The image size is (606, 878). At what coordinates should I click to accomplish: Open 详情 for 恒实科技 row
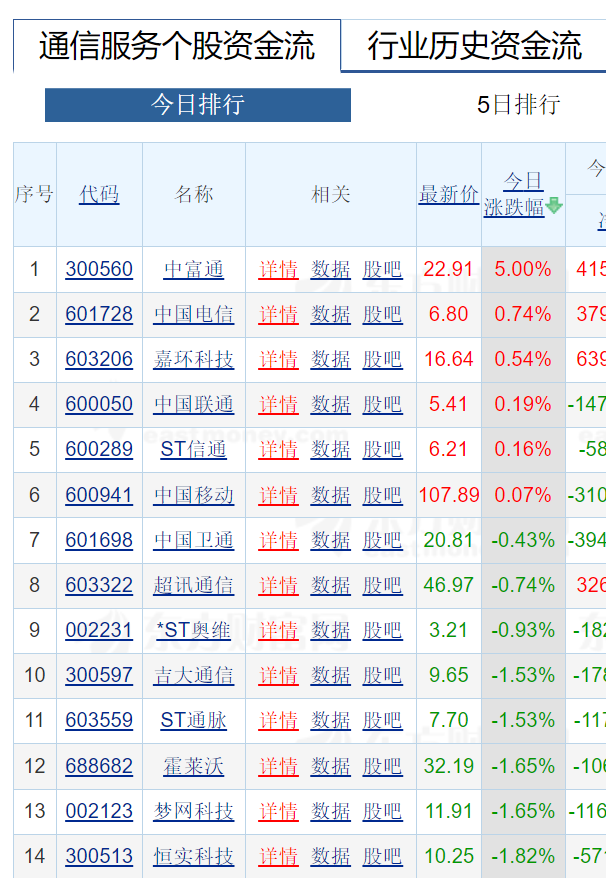point(278,856)
